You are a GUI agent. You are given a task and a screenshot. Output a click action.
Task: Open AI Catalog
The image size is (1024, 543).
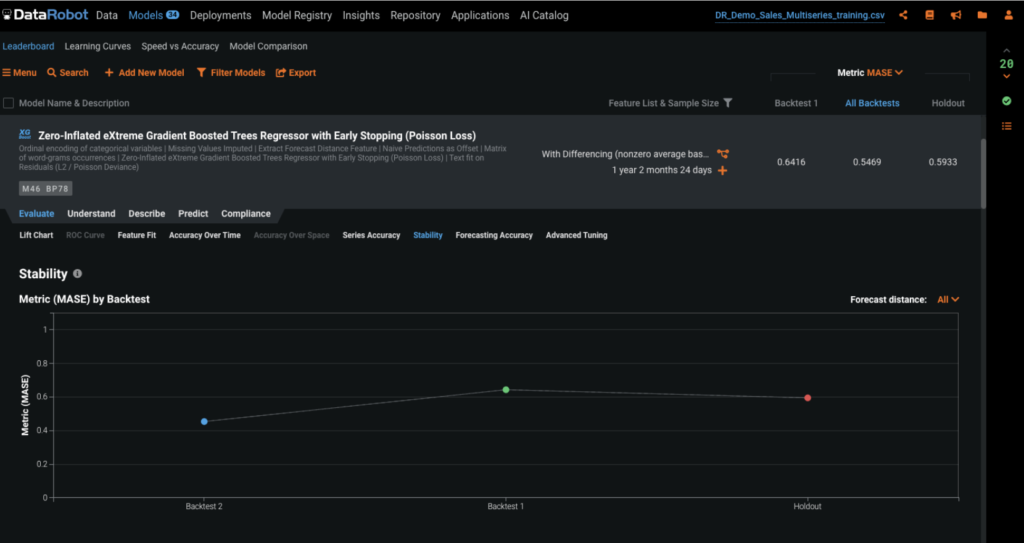544,15
